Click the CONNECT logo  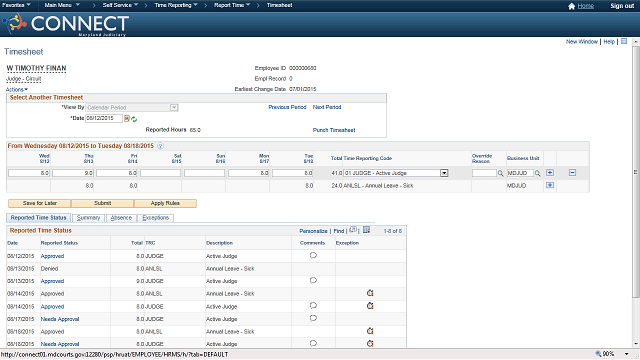66,24
